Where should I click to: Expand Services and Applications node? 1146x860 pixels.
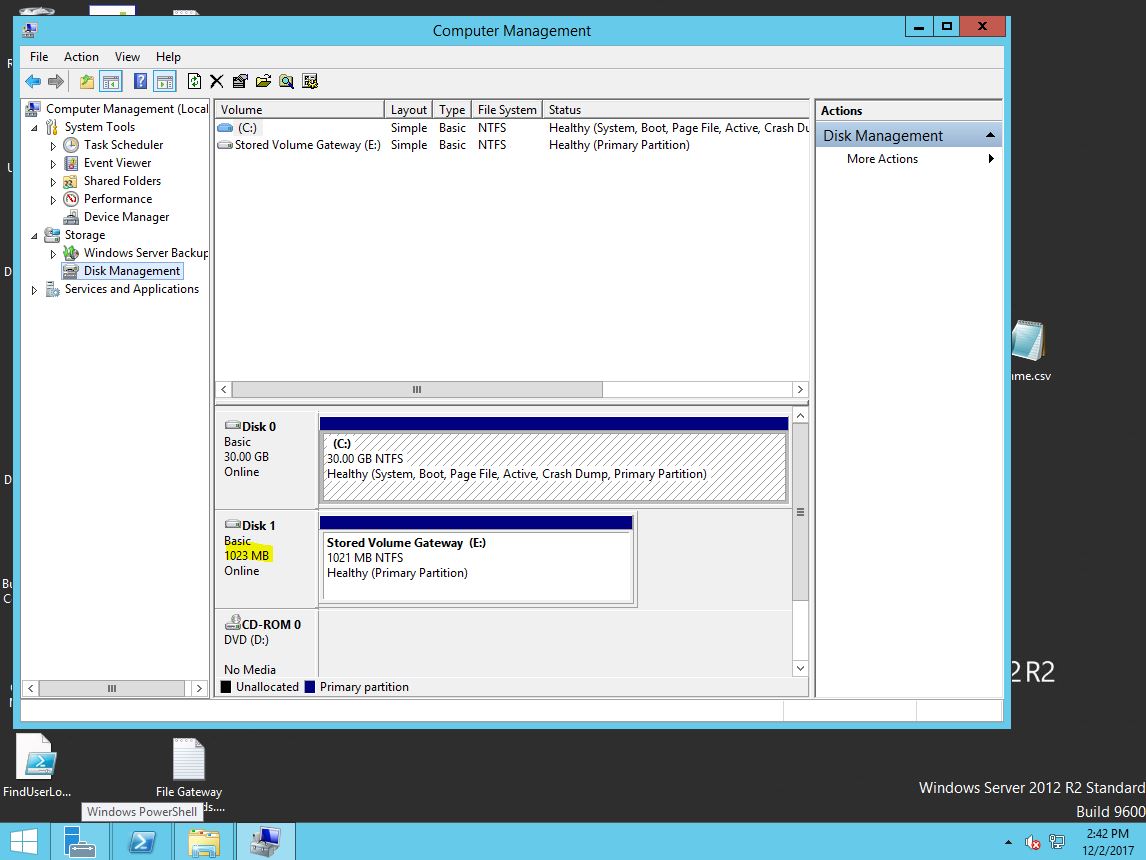35,290
